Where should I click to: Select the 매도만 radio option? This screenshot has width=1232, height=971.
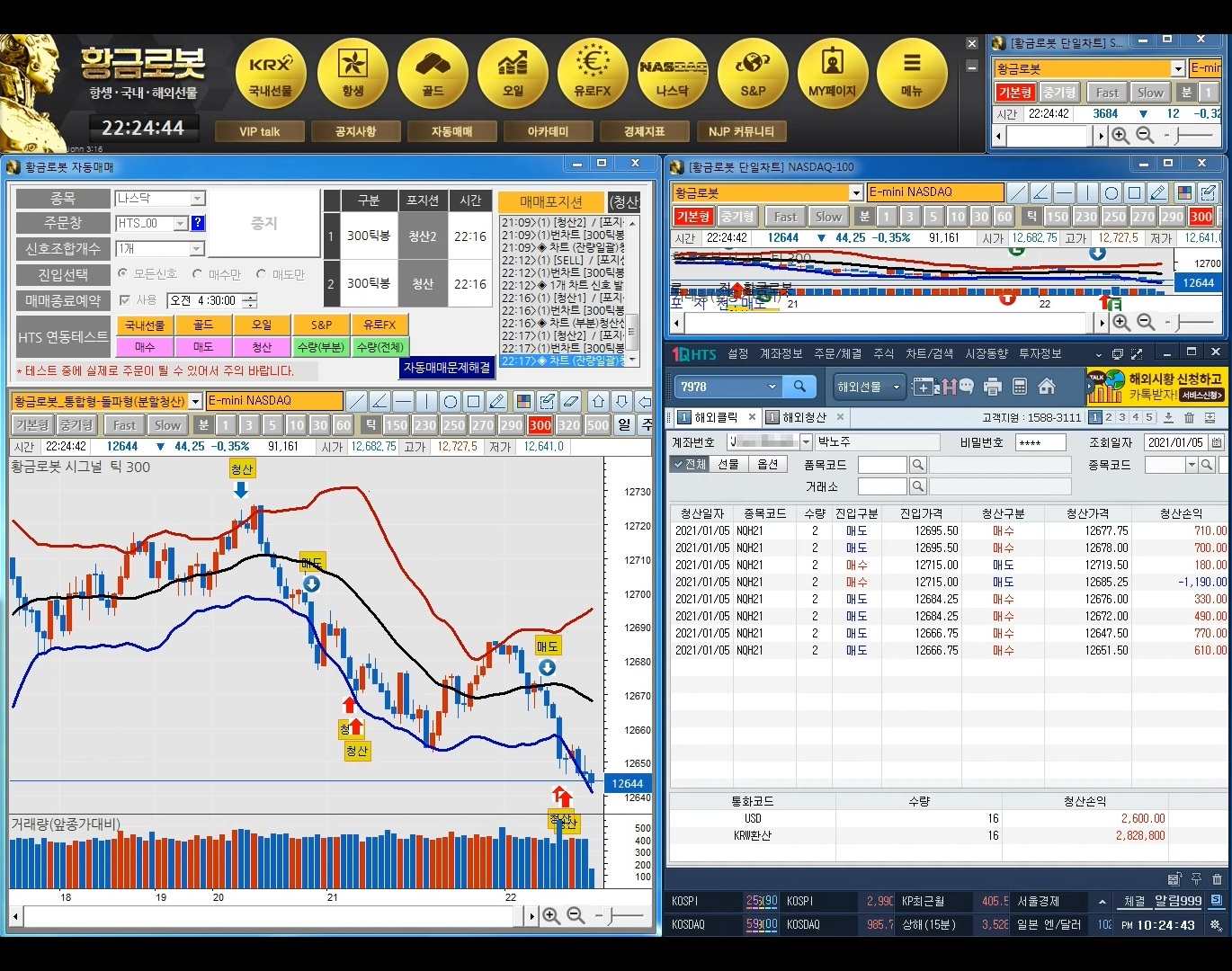[261, 273]
